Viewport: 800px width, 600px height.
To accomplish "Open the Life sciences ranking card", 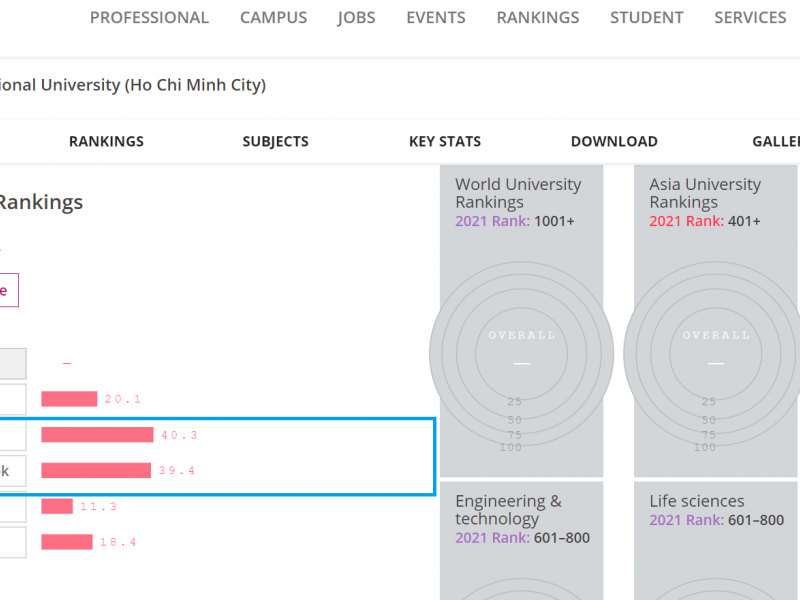I will (x=696, y=502).
